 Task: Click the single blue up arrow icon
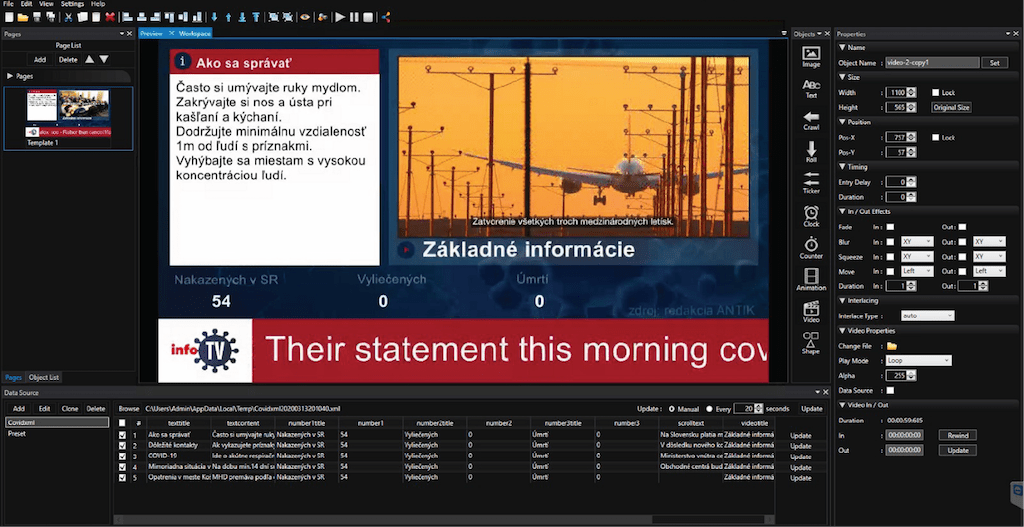229,17
